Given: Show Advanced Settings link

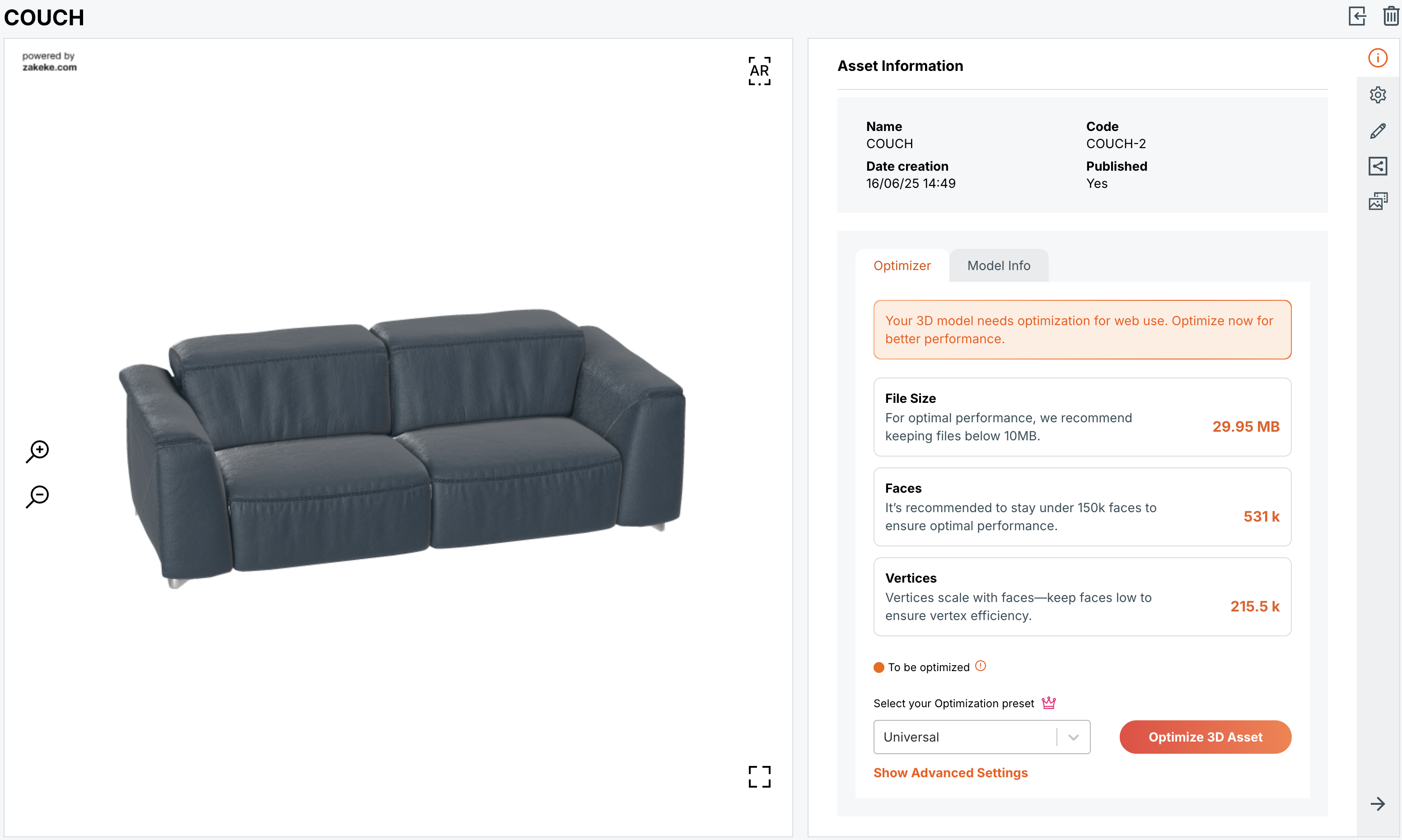Looking at the screenshot, I should 950,773.
